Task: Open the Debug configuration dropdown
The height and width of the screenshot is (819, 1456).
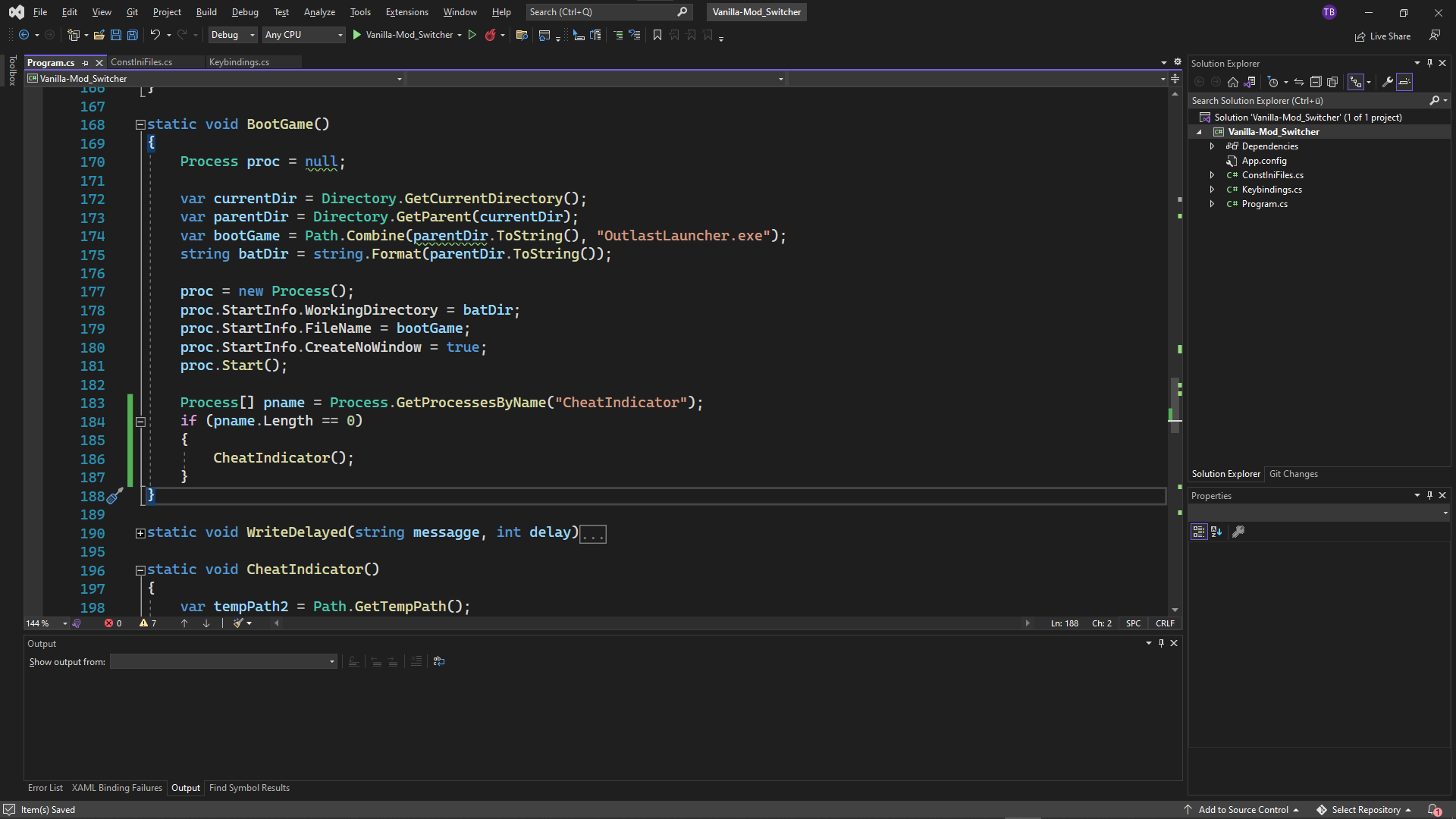Action: 232,35
